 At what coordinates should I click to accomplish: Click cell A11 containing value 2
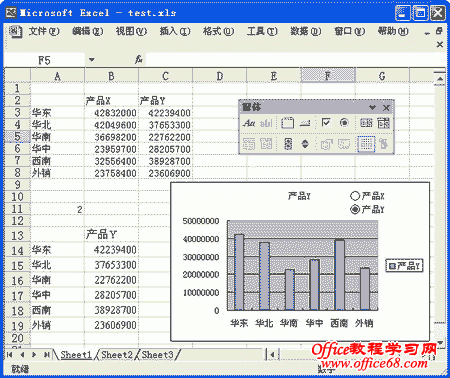(x=57, y=209)
